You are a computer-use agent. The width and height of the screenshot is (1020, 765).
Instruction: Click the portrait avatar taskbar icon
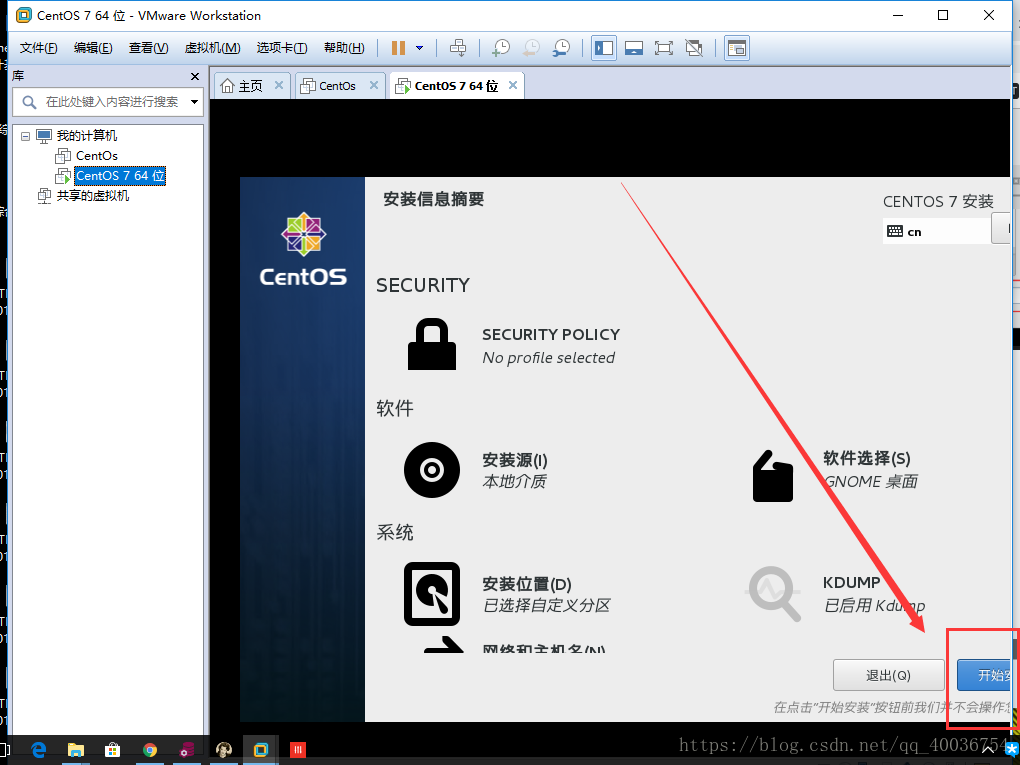coord(224,750)
